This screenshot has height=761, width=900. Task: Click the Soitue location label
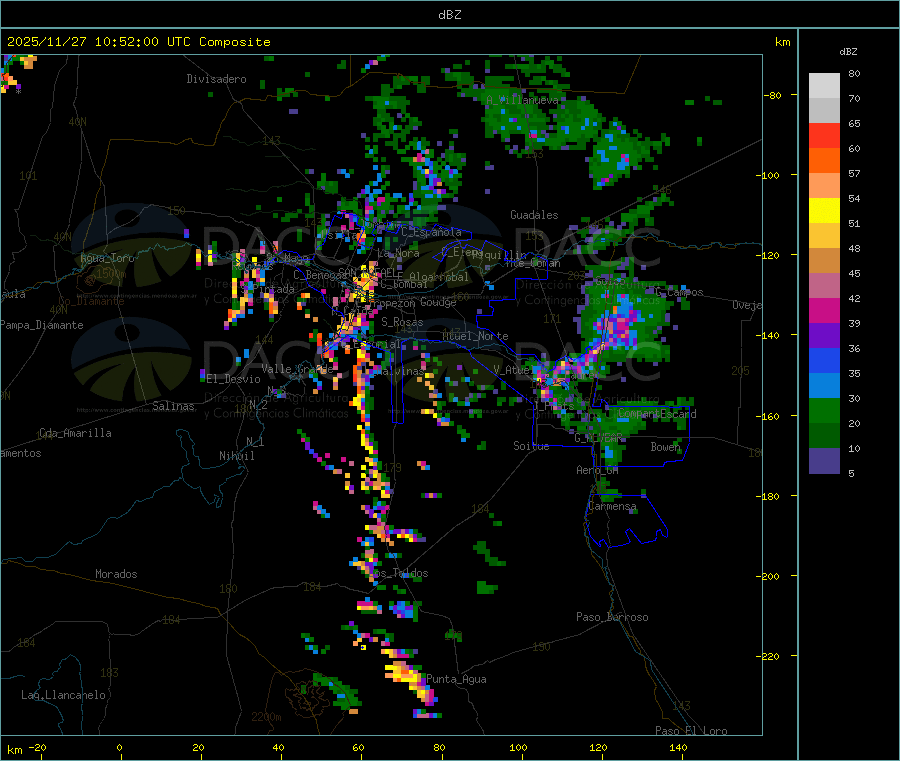pyautogui.click(x=531, y=446)
